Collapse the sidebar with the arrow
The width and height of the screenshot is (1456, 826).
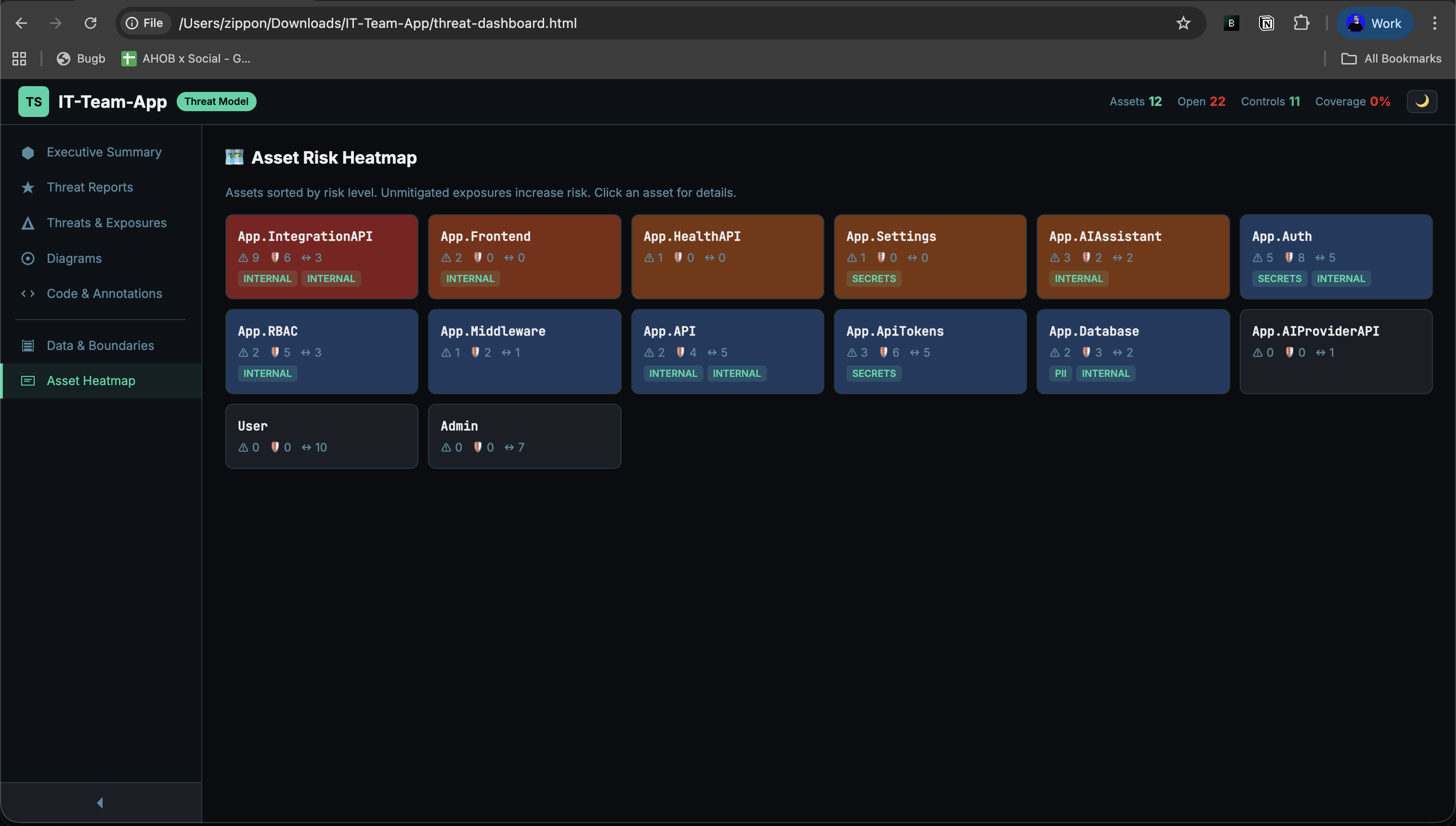101,802
